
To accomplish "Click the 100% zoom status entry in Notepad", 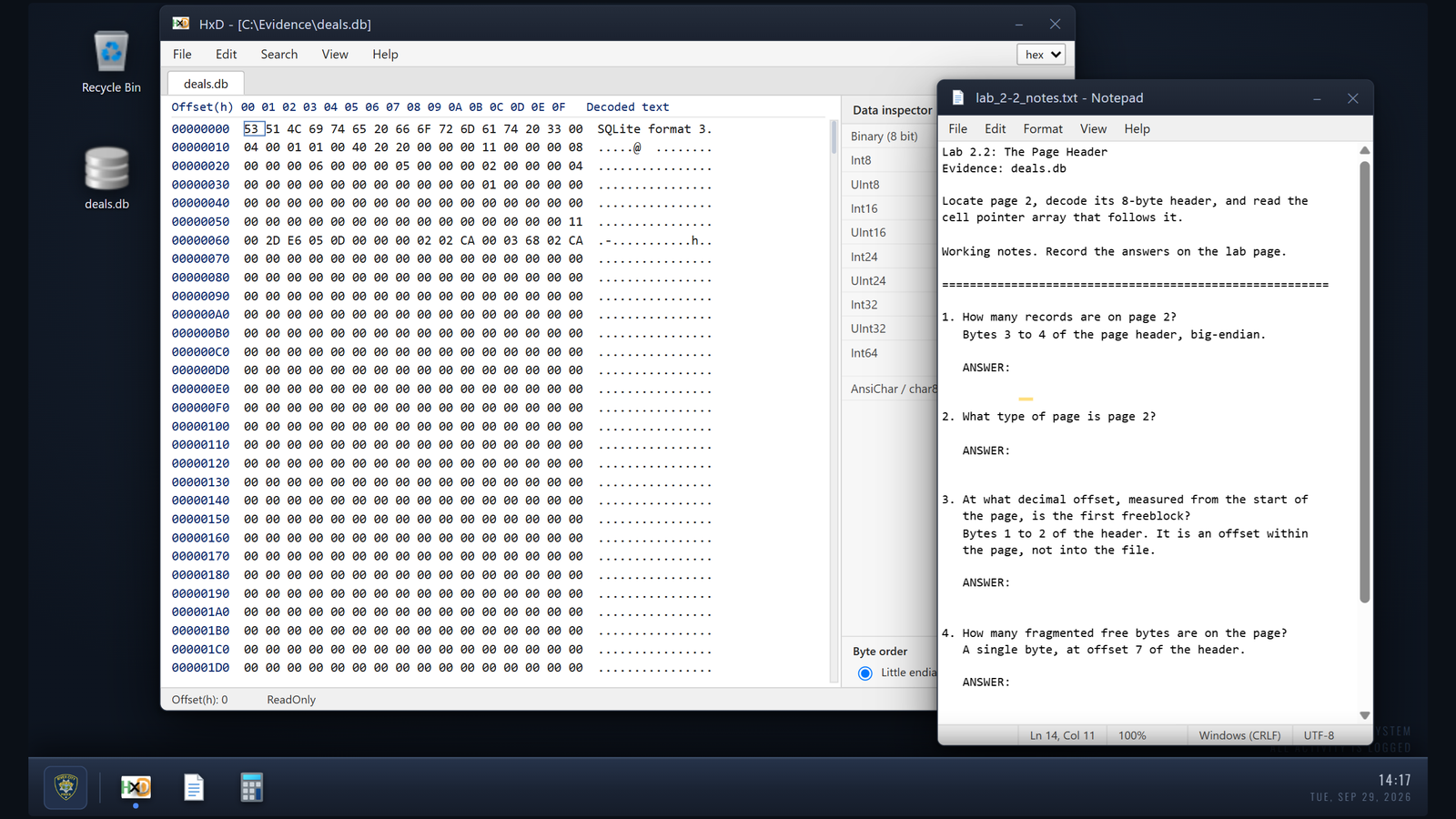I will (x=1132, y=735).
